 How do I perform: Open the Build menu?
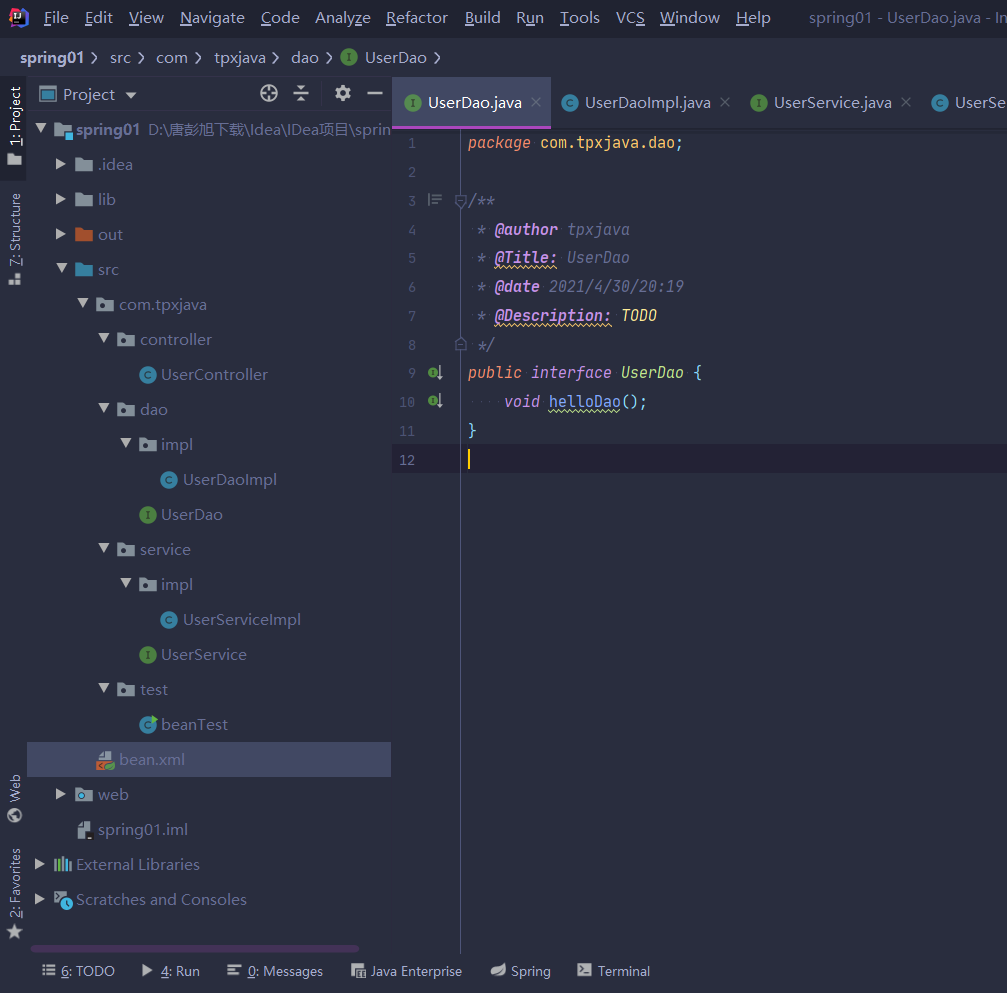[482, 18]
